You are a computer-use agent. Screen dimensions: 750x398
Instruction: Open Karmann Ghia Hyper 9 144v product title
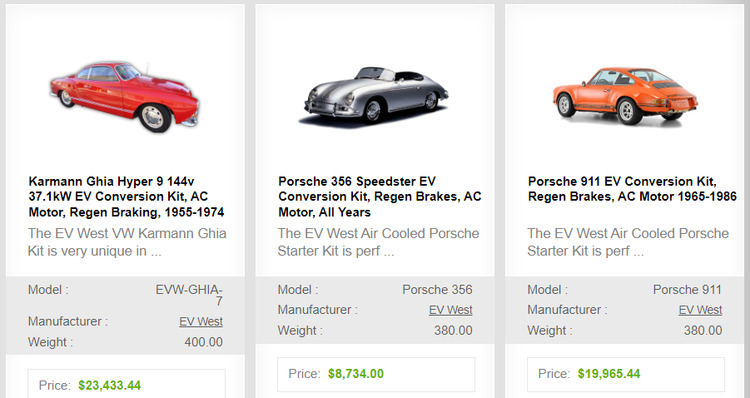coord(126,197)
